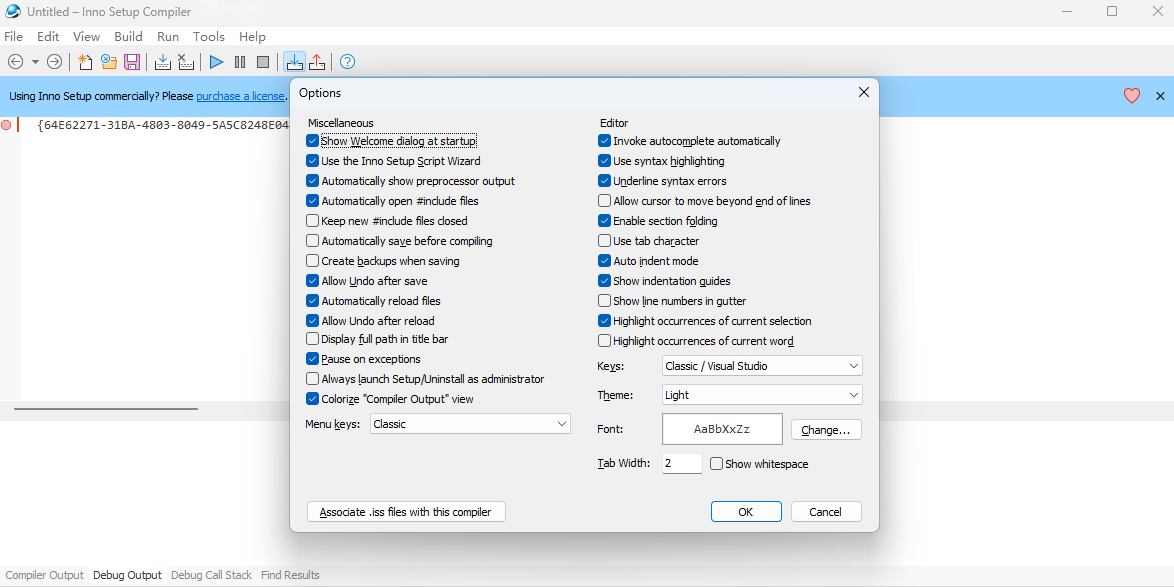
Task: Open an existing script
Action: (108, 61)
